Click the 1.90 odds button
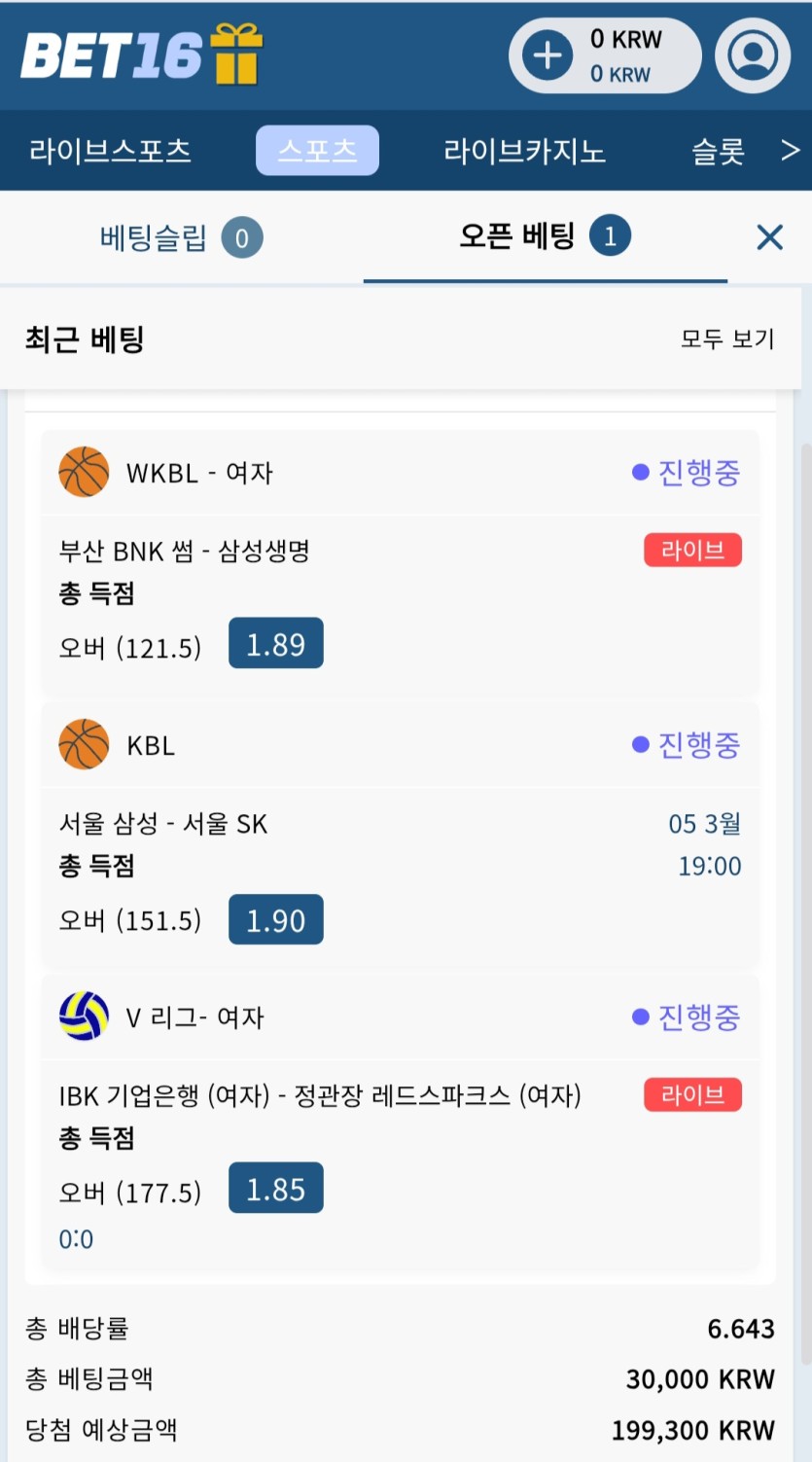 tap(275, 919)
